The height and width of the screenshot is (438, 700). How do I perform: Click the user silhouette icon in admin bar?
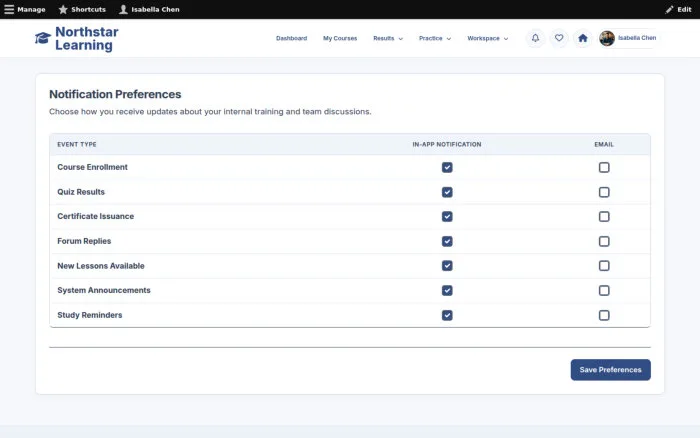[x=123, y=9]
